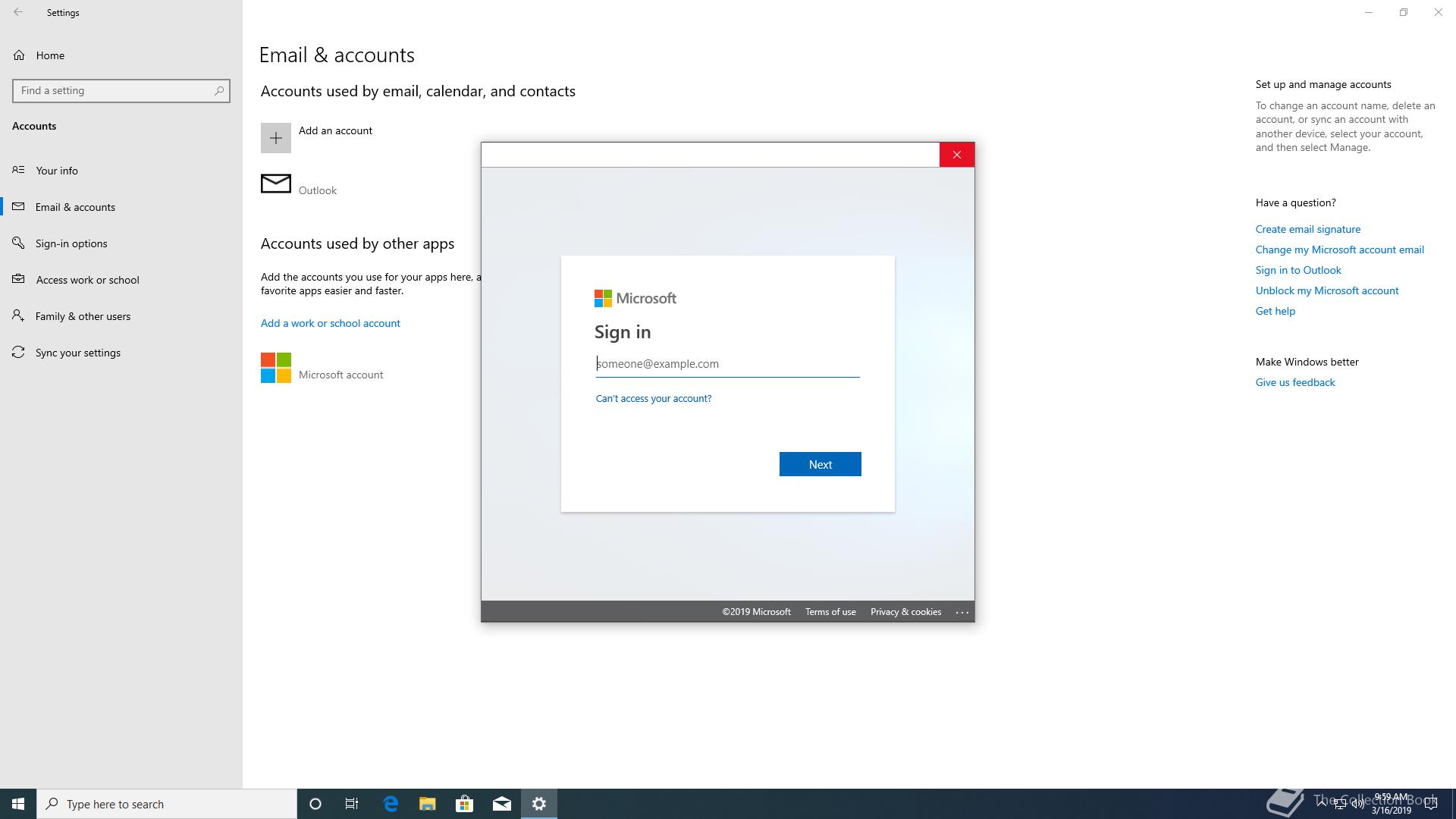Click Add a work or school account

coord(331,323)
